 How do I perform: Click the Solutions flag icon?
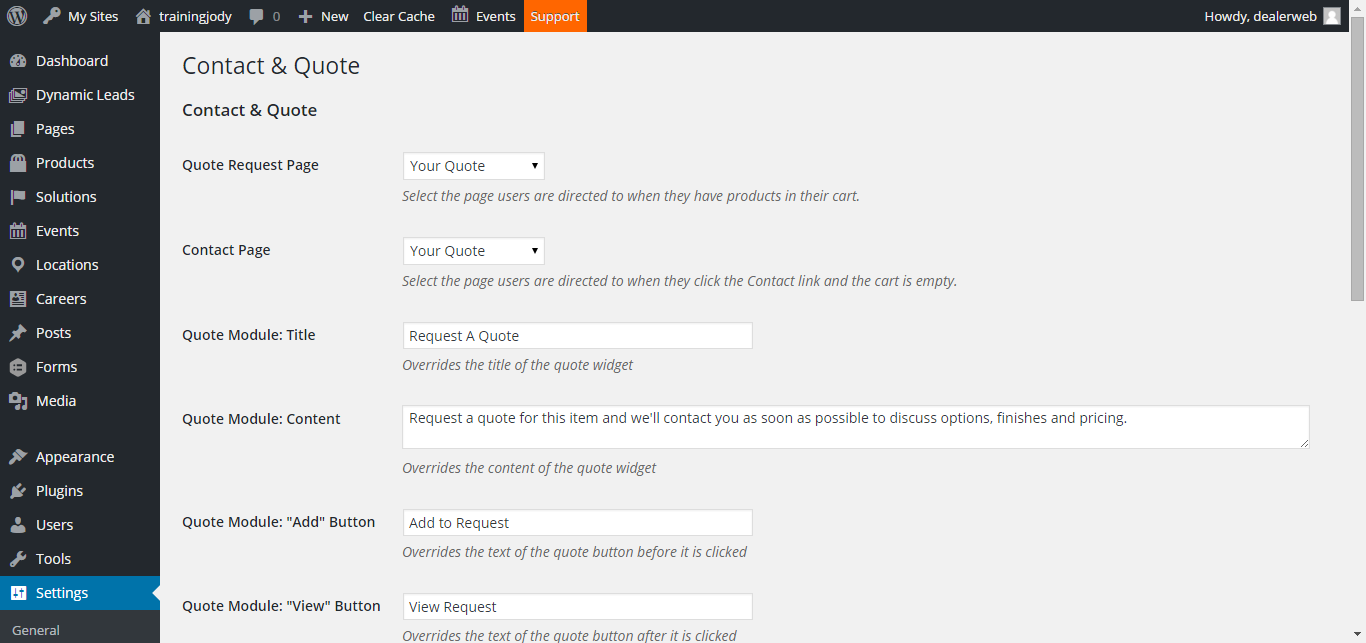pos(18,197)
